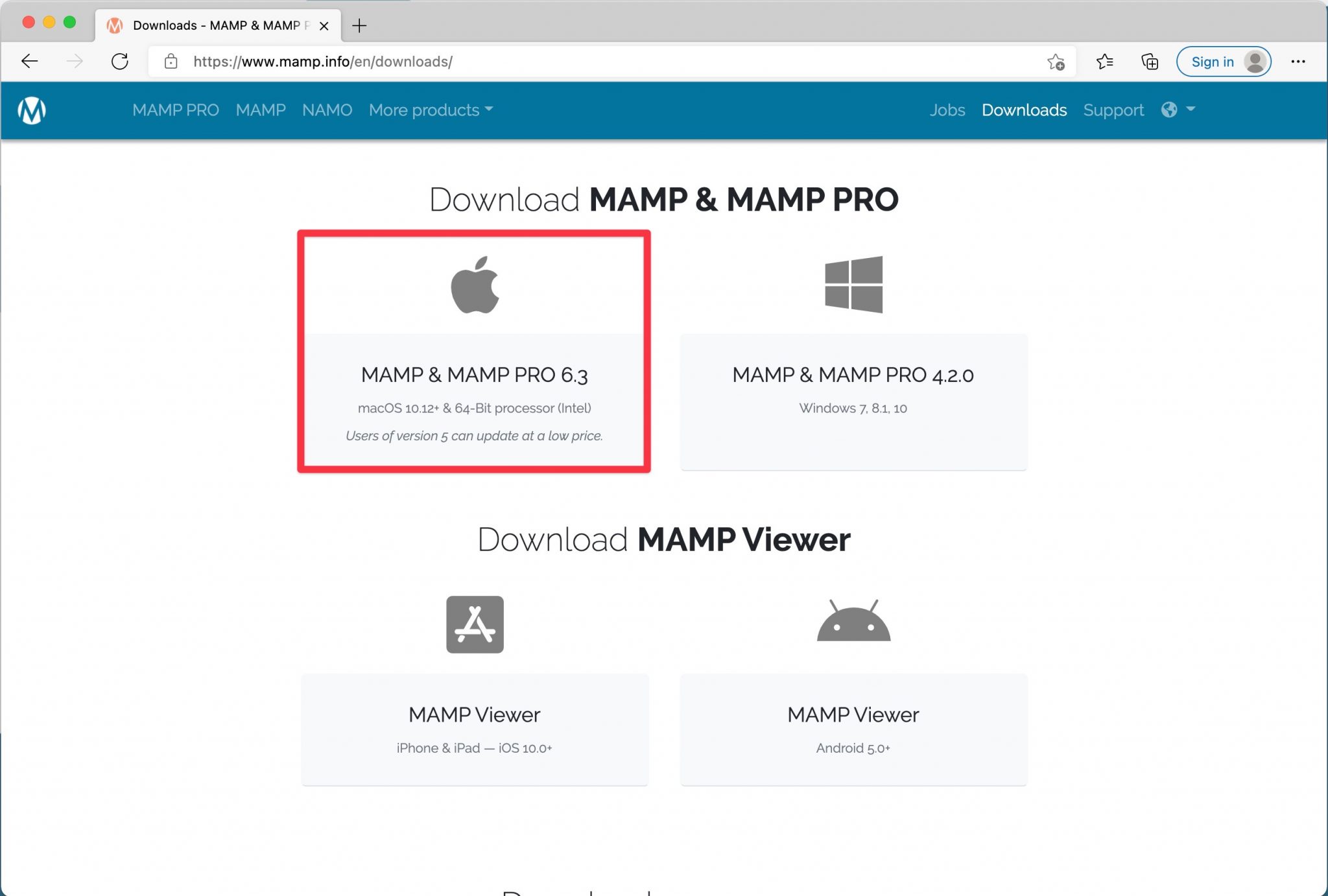The width and height of the screenshot is (1328, 896).
Task: Click the Collections icon in the toolbar
Action: click(1149, 62)
